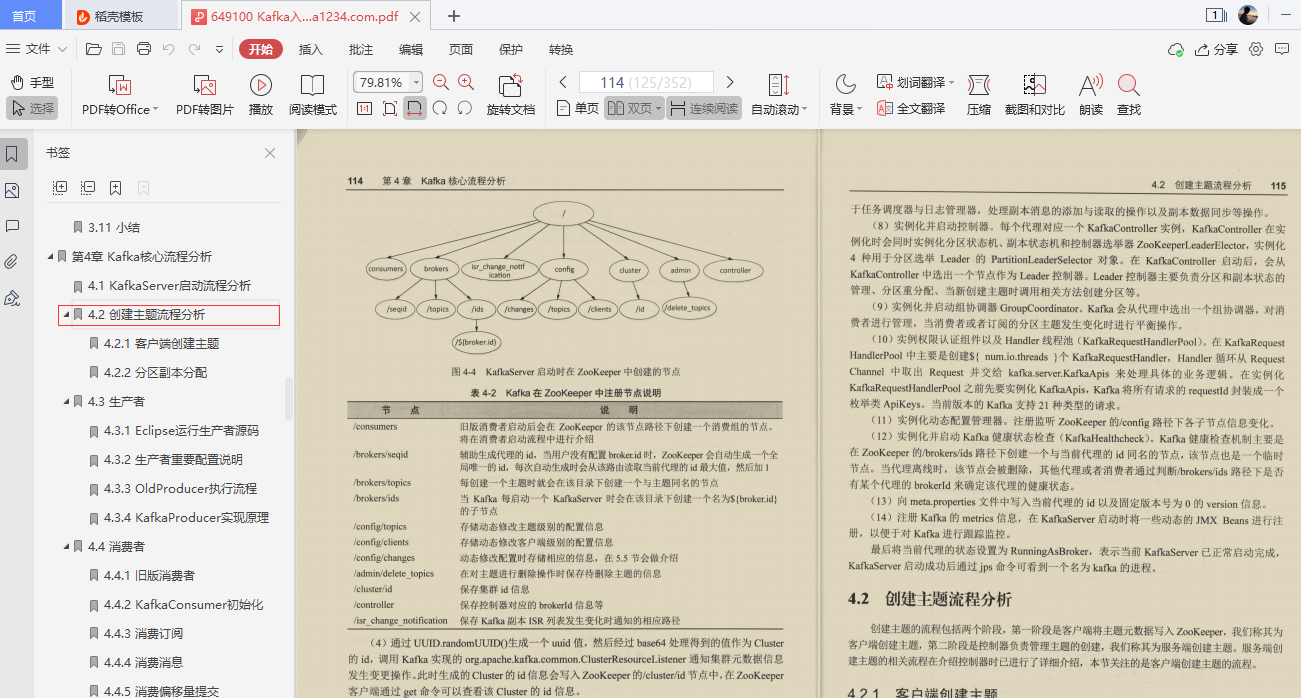Go to previous page arrow
This screenshot has height=698, width=1301.
tap(563, 82)
